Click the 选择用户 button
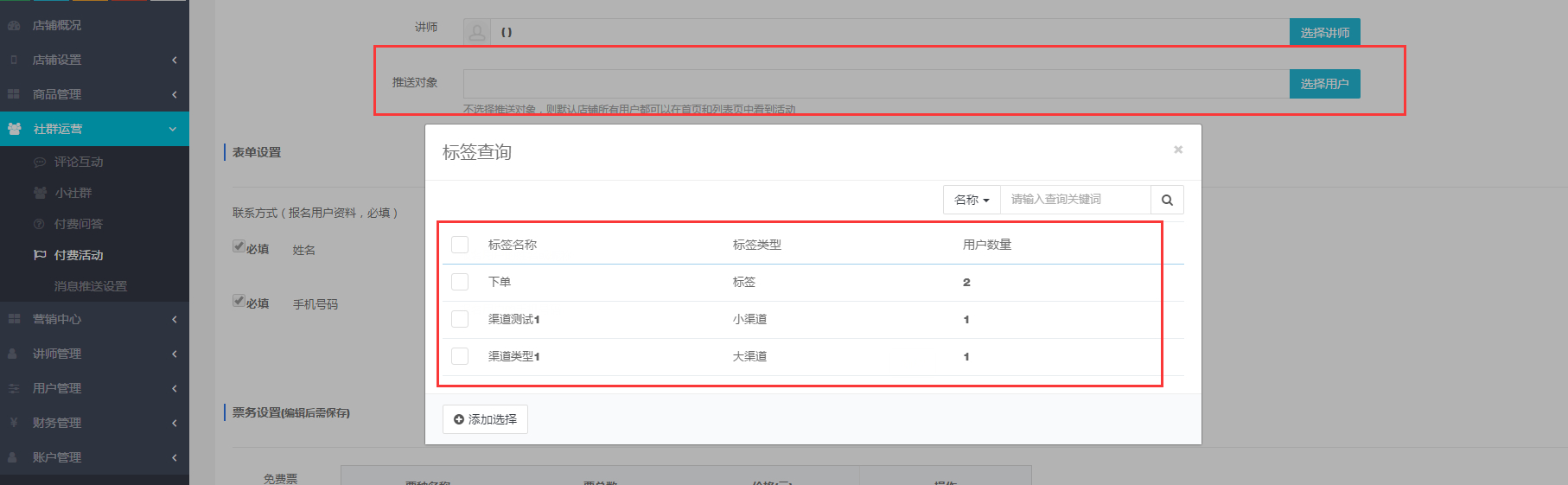Screen dimensions: 1568x485 pyautogui.click(x=1324, y=84)
